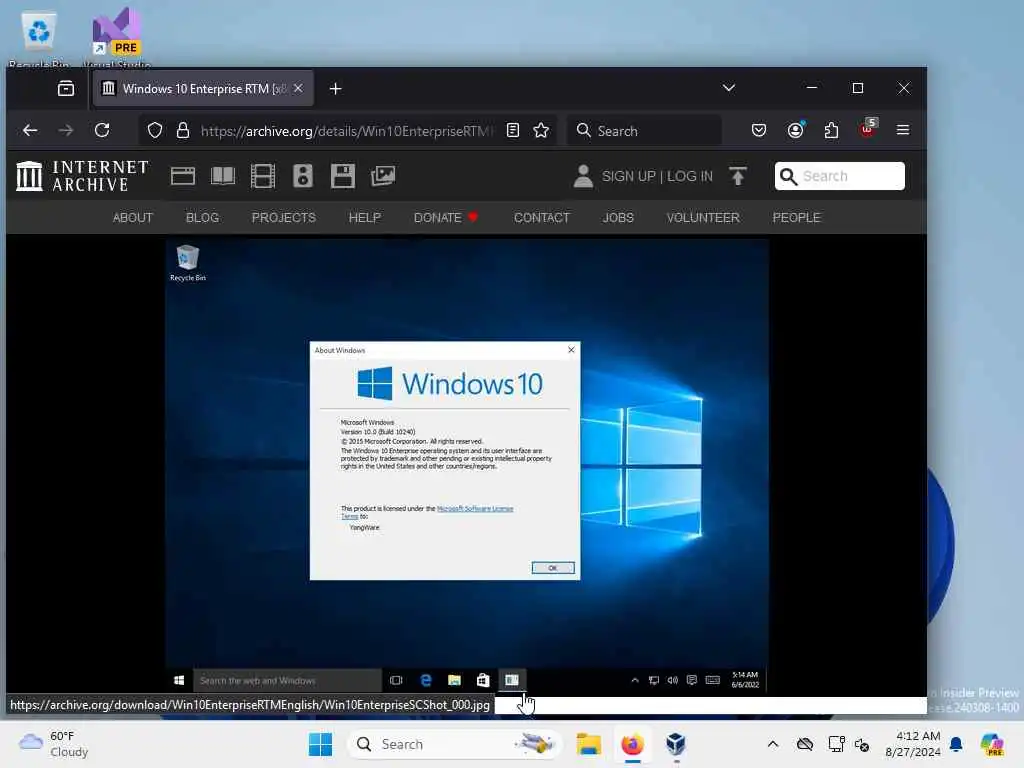The image size is (1024, 768).
Task: Go to Internet Archive home logo
Action: click(82, 176)
